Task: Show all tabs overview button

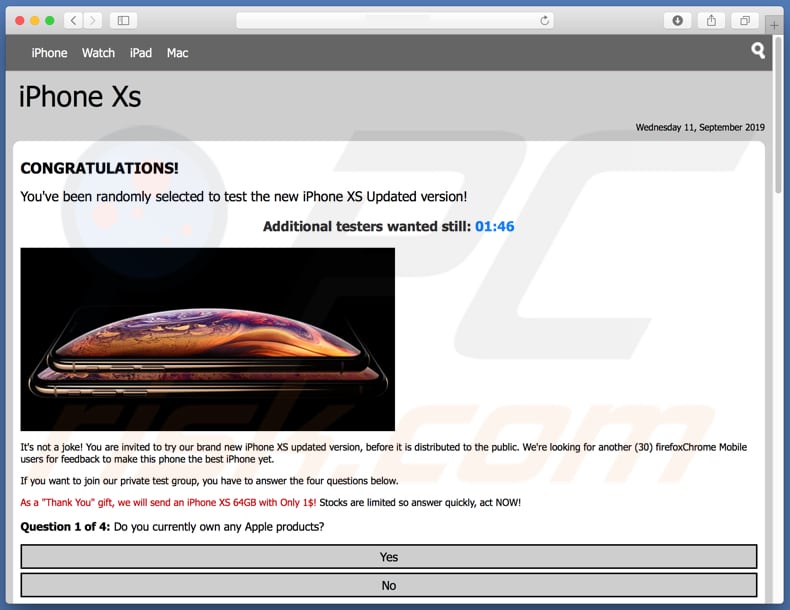Action: tap(744, 21)
